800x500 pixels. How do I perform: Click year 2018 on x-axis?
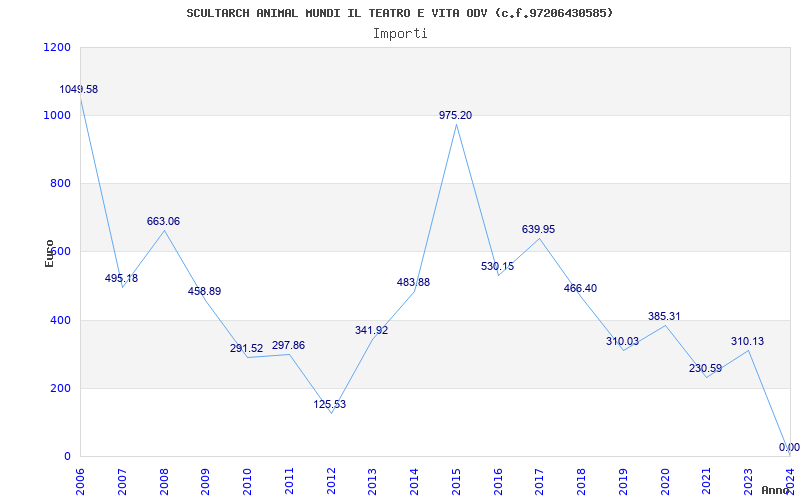coord(581,482)
